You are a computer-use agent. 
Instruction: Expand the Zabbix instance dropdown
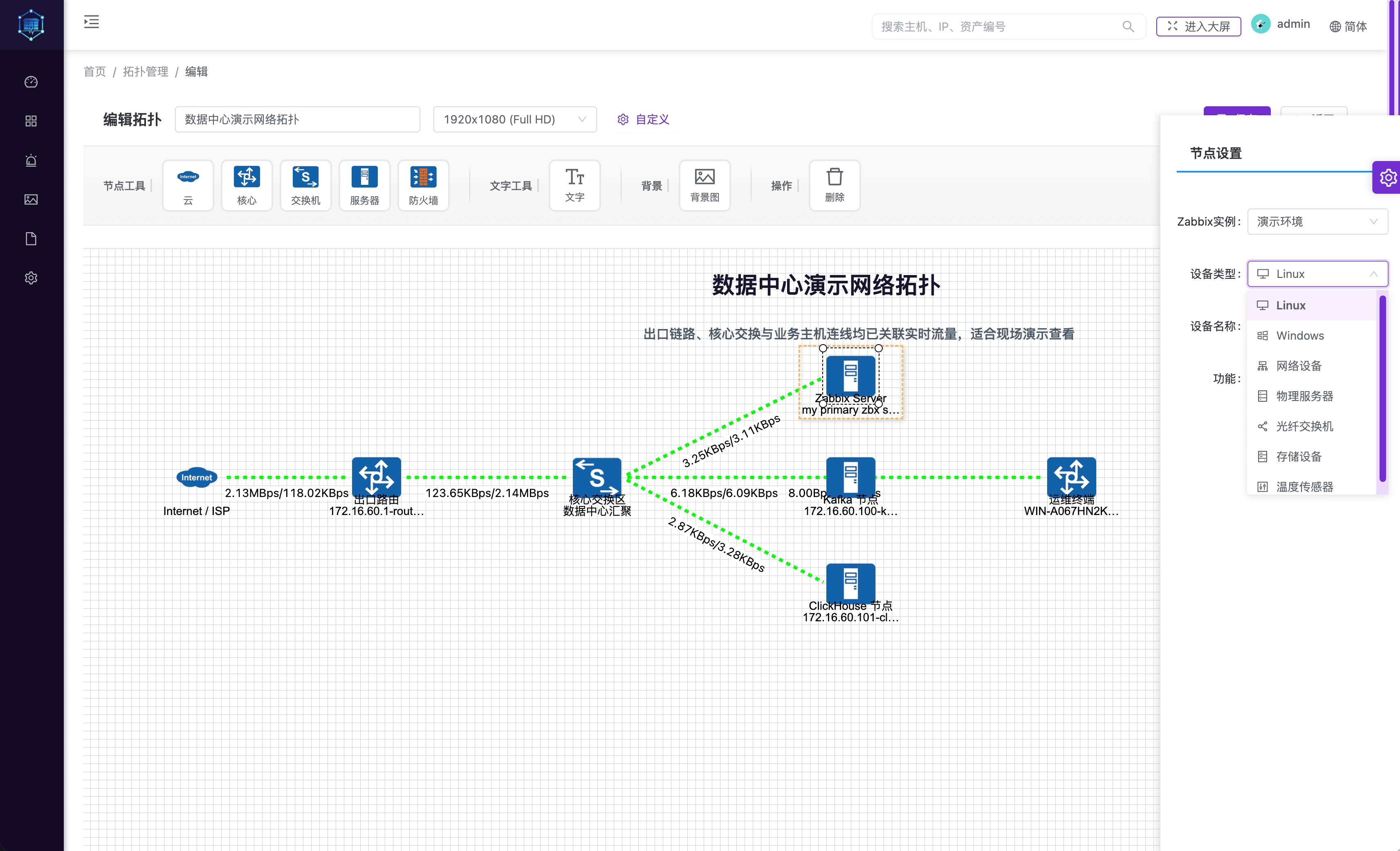pos(1317,222)
